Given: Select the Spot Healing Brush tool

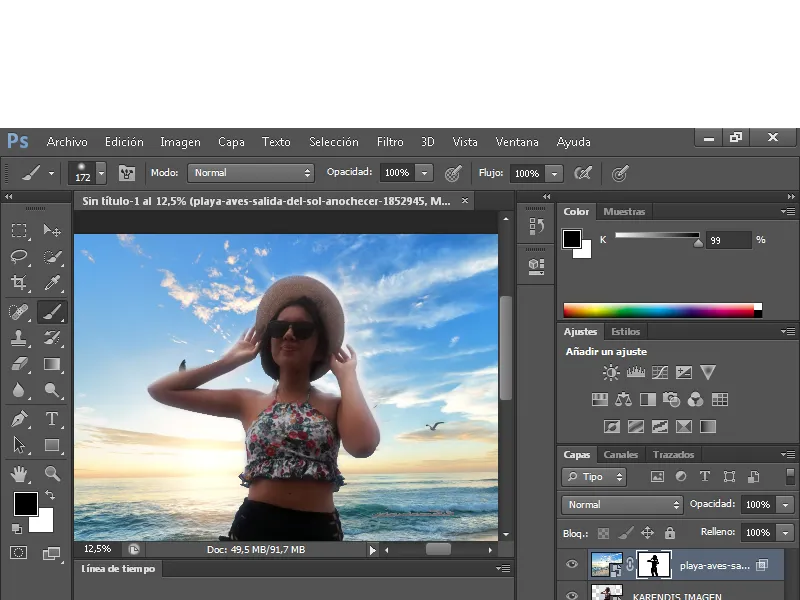Looking at the screenshot, I should coord(19,311).
